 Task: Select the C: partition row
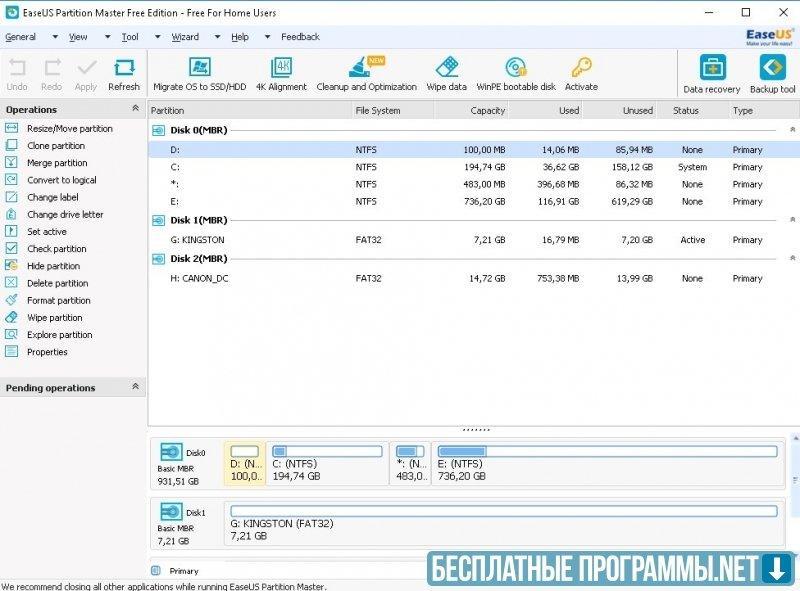(x=474, y=167)
